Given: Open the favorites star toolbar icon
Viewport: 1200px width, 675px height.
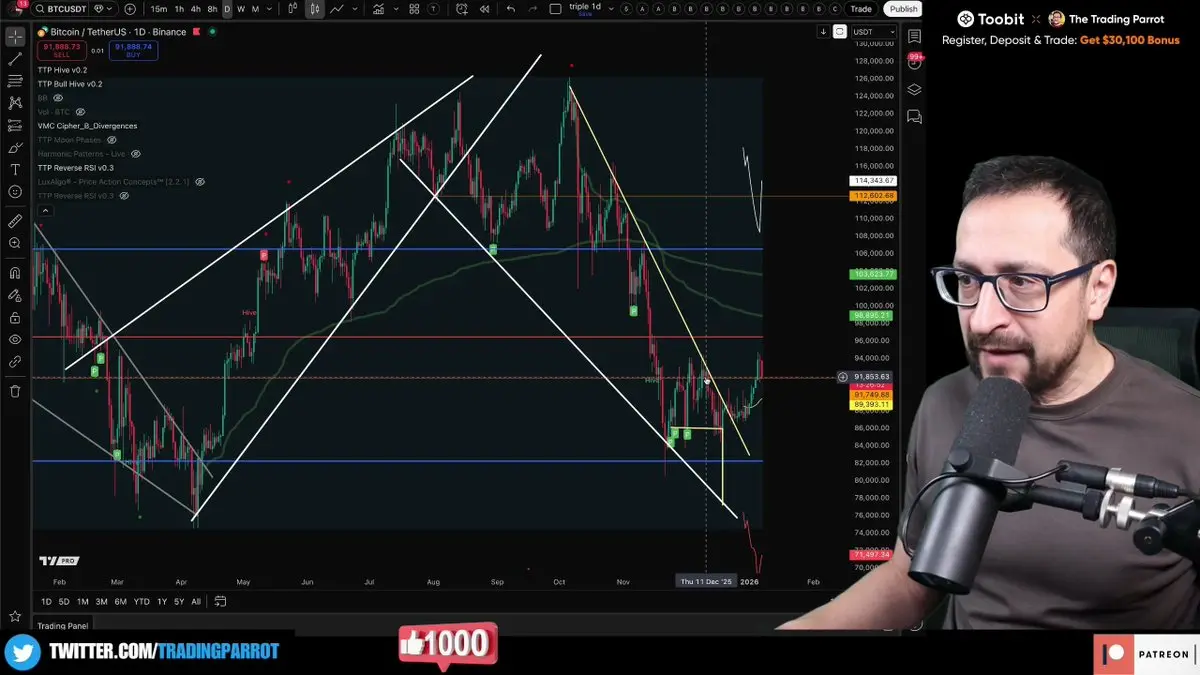Looking at the screenshot, I should pyautogui.click(x=15, y=616).
